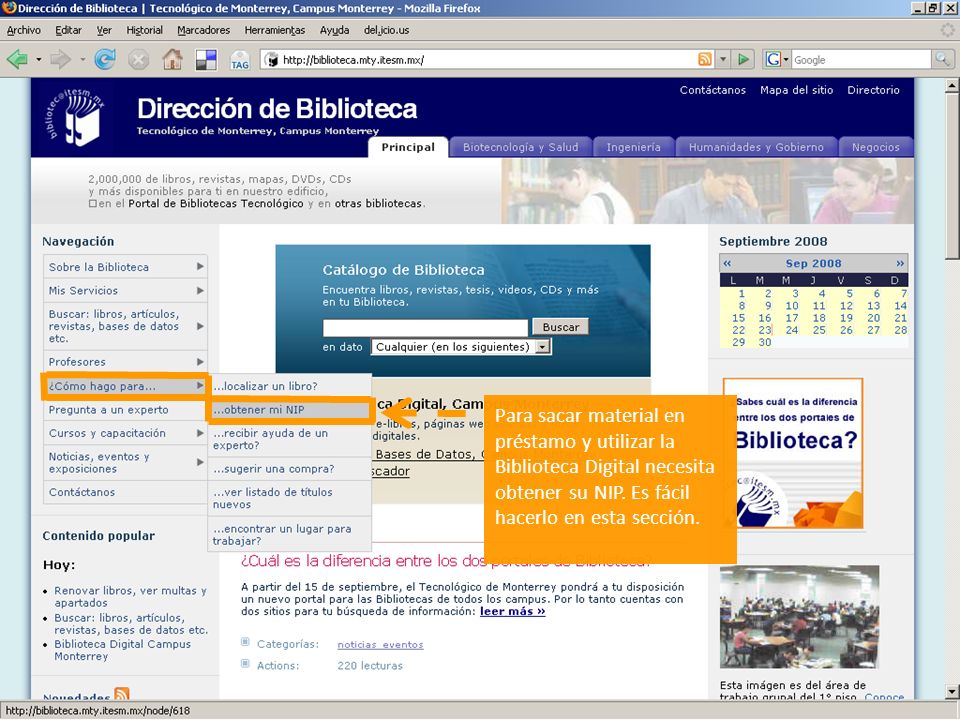Select '...encontrar un lugar para trabajar?'
The height and width of the screenshot is (720, 960).
(x=290, y=534)
